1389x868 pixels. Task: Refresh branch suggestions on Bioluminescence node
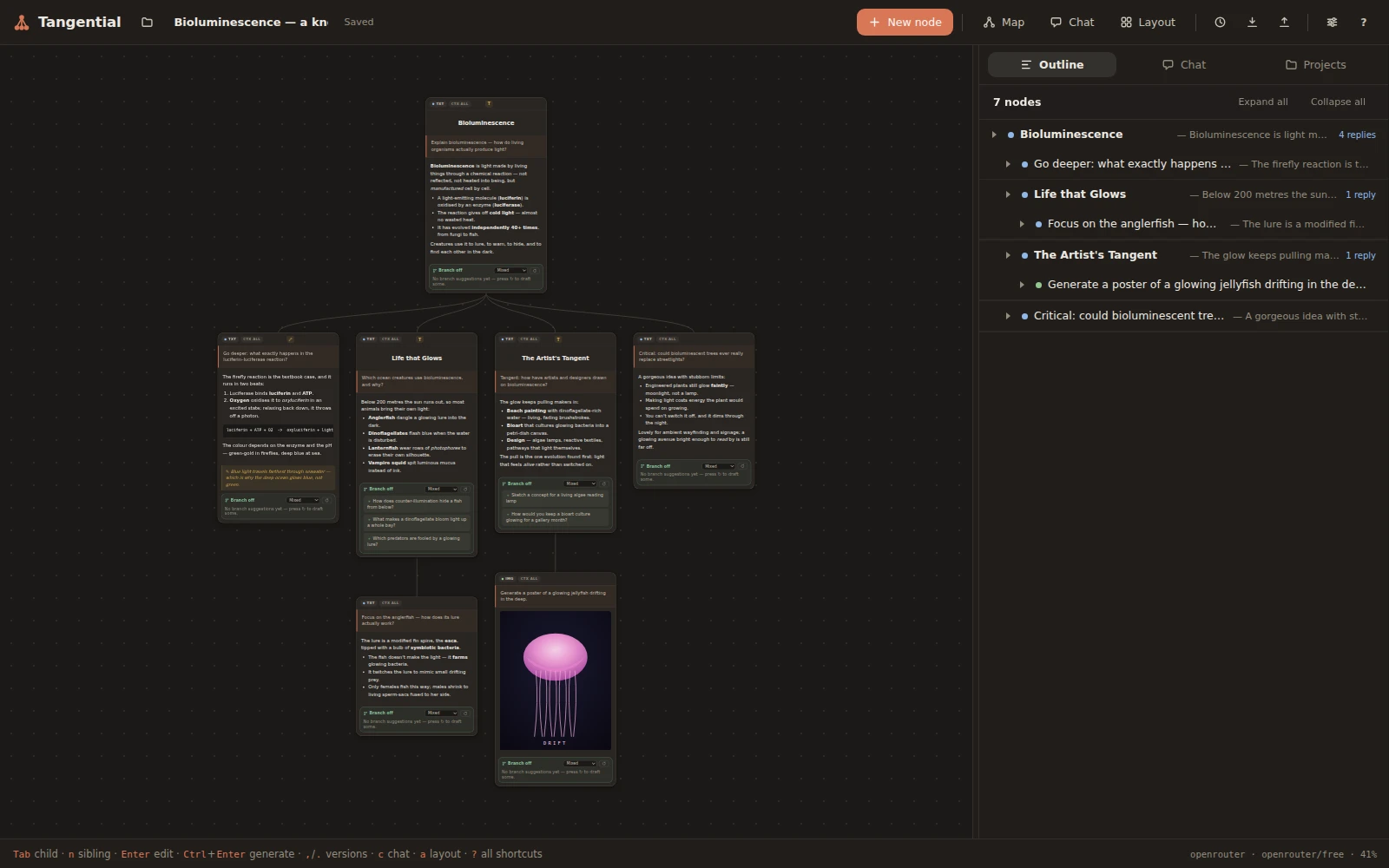pos(535,270)
